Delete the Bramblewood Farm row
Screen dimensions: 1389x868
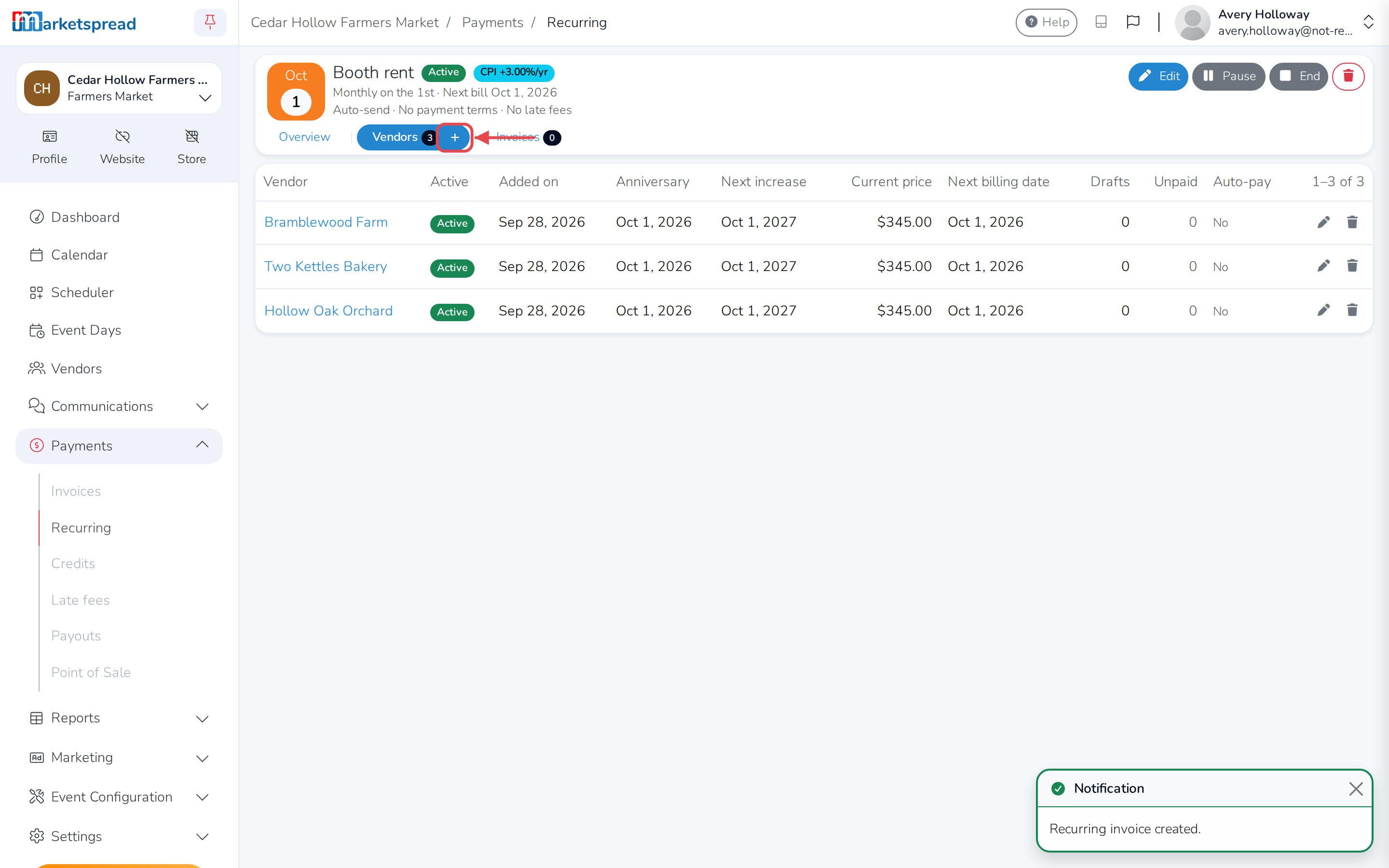pos(1352,222)
